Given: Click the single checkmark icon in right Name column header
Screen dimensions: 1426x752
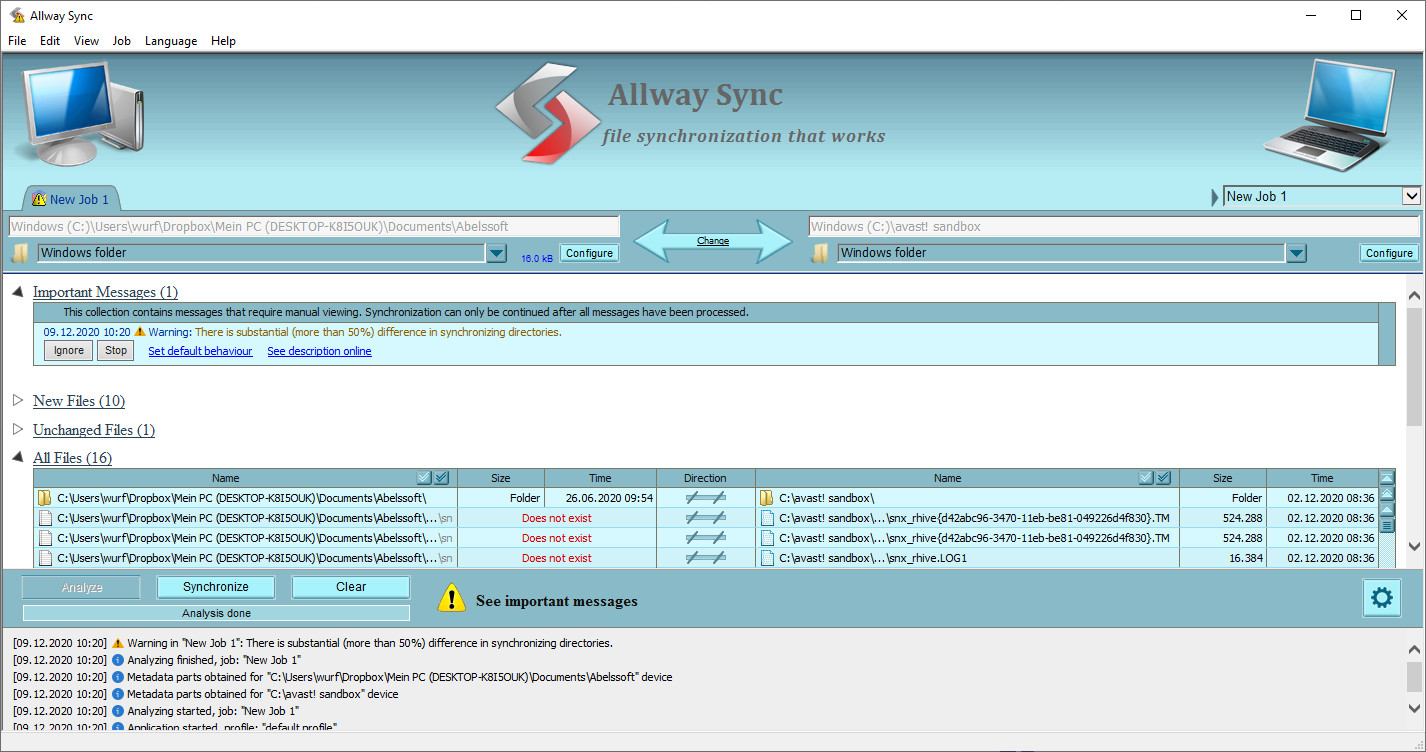Looking at the screenshot, I should click(x=1146, y=477).
